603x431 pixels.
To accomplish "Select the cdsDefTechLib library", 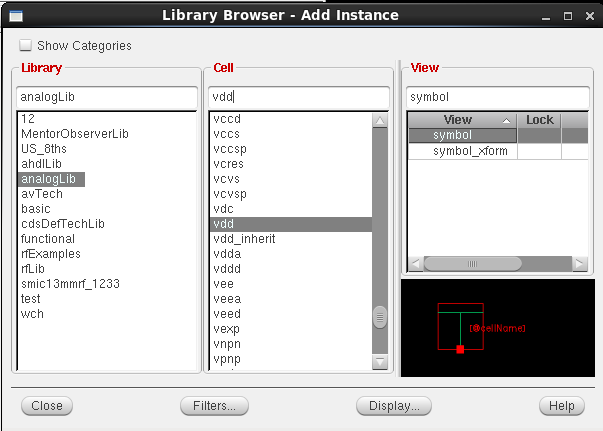I will pyautogui.click(x=63, y=224).
